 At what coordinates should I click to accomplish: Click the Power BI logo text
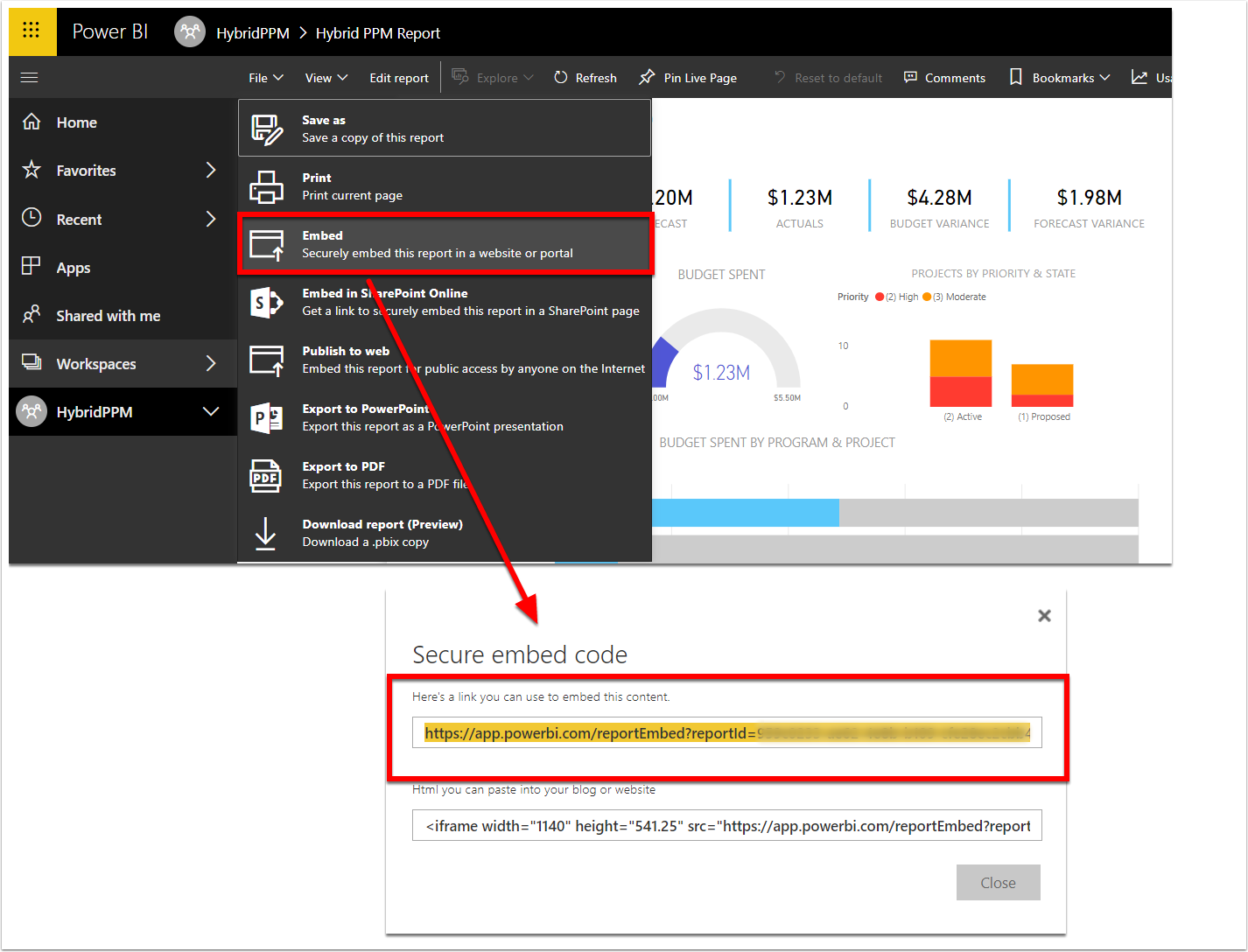click(110, 31)
